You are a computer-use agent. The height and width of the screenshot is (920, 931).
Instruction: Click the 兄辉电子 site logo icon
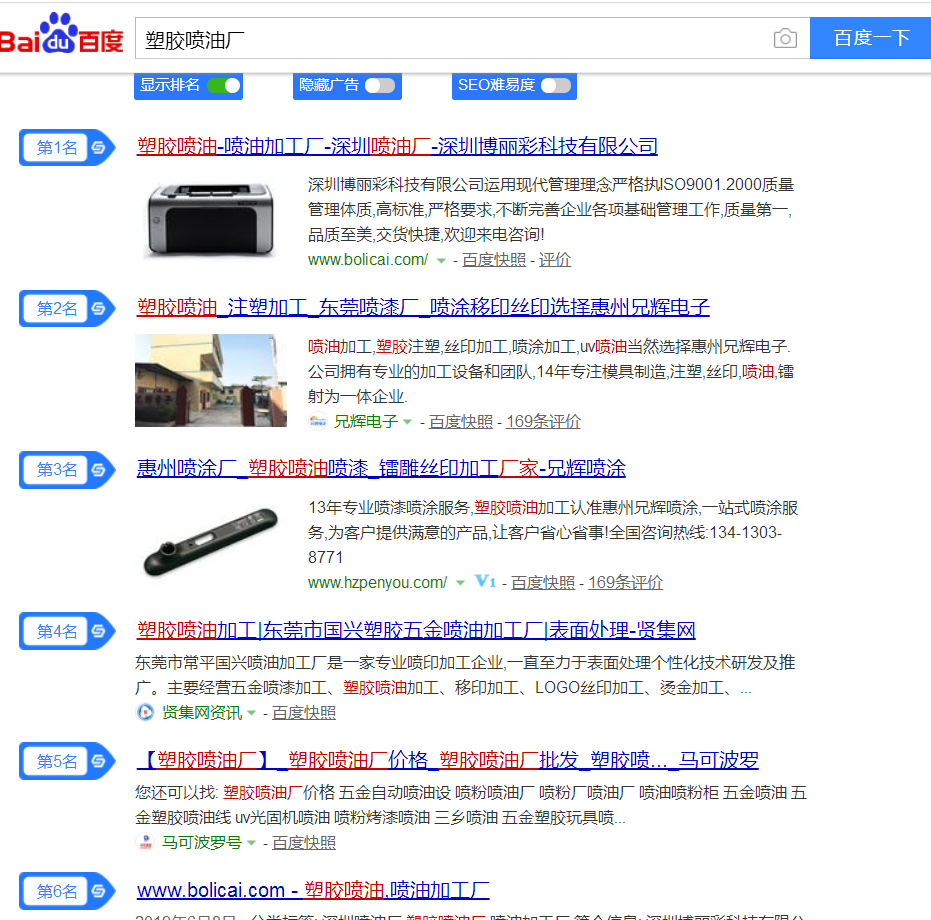(318, 422)
